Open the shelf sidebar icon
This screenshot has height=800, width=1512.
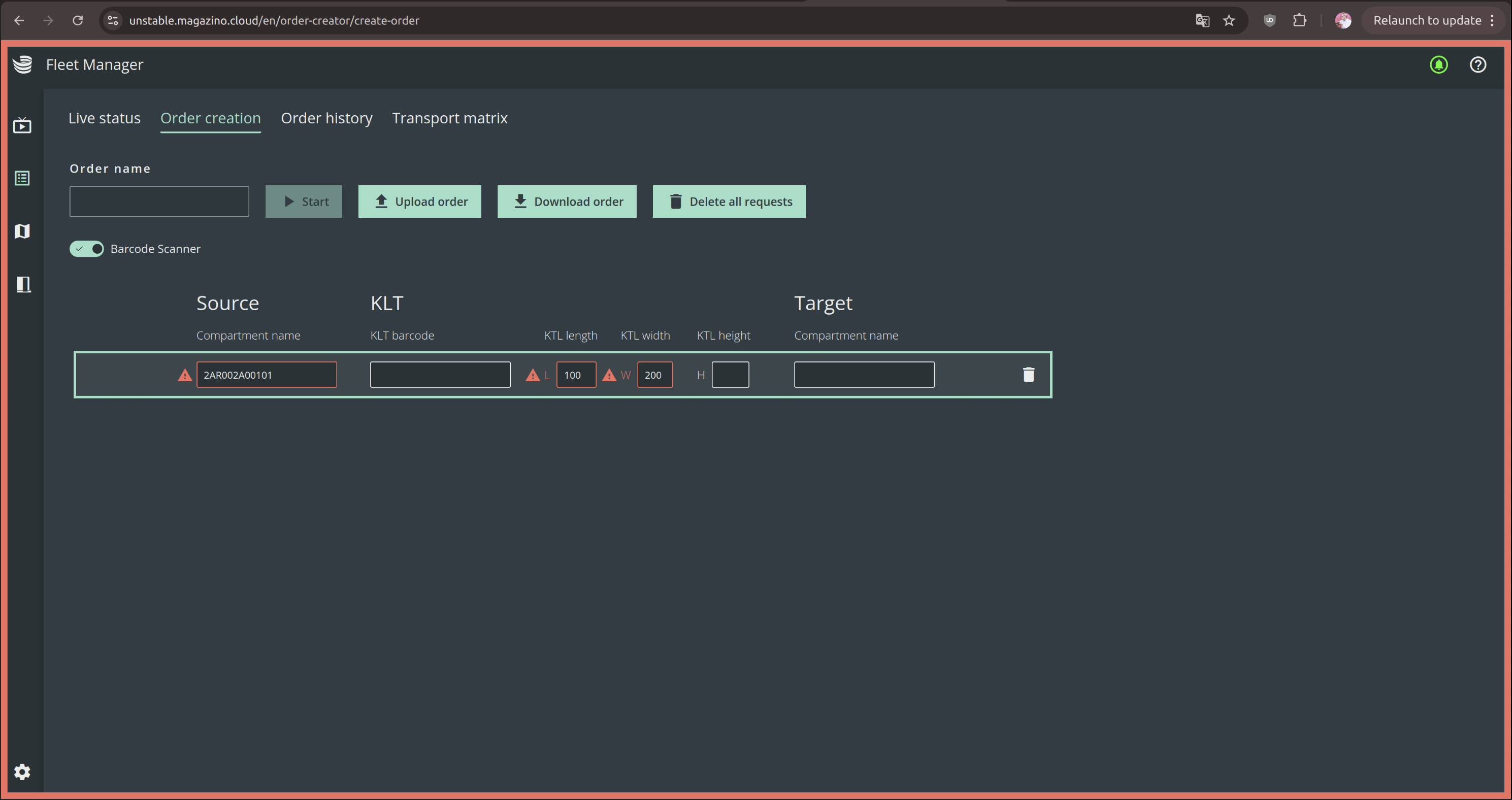[23, 285]
